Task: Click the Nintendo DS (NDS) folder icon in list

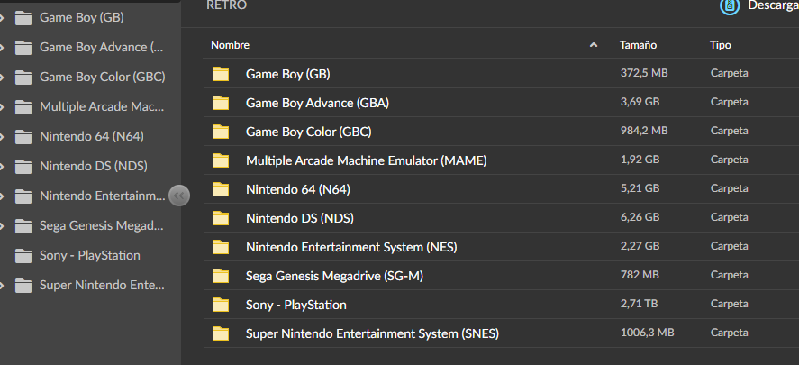Action: (x=221, y=219)
